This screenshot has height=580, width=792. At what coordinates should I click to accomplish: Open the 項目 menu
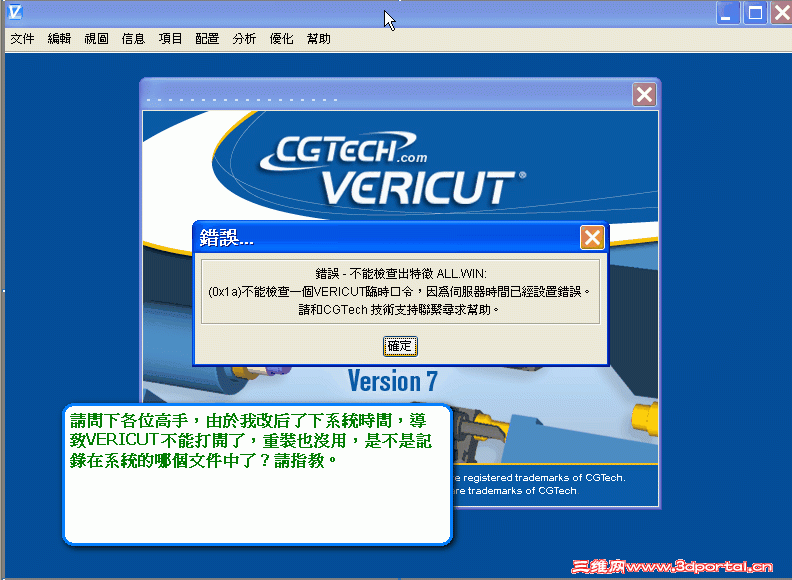pyautogui.click(x=170, y=39)
